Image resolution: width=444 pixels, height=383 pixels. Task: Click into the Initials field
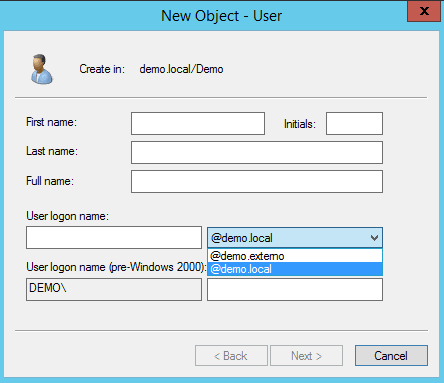pos(354,123)
